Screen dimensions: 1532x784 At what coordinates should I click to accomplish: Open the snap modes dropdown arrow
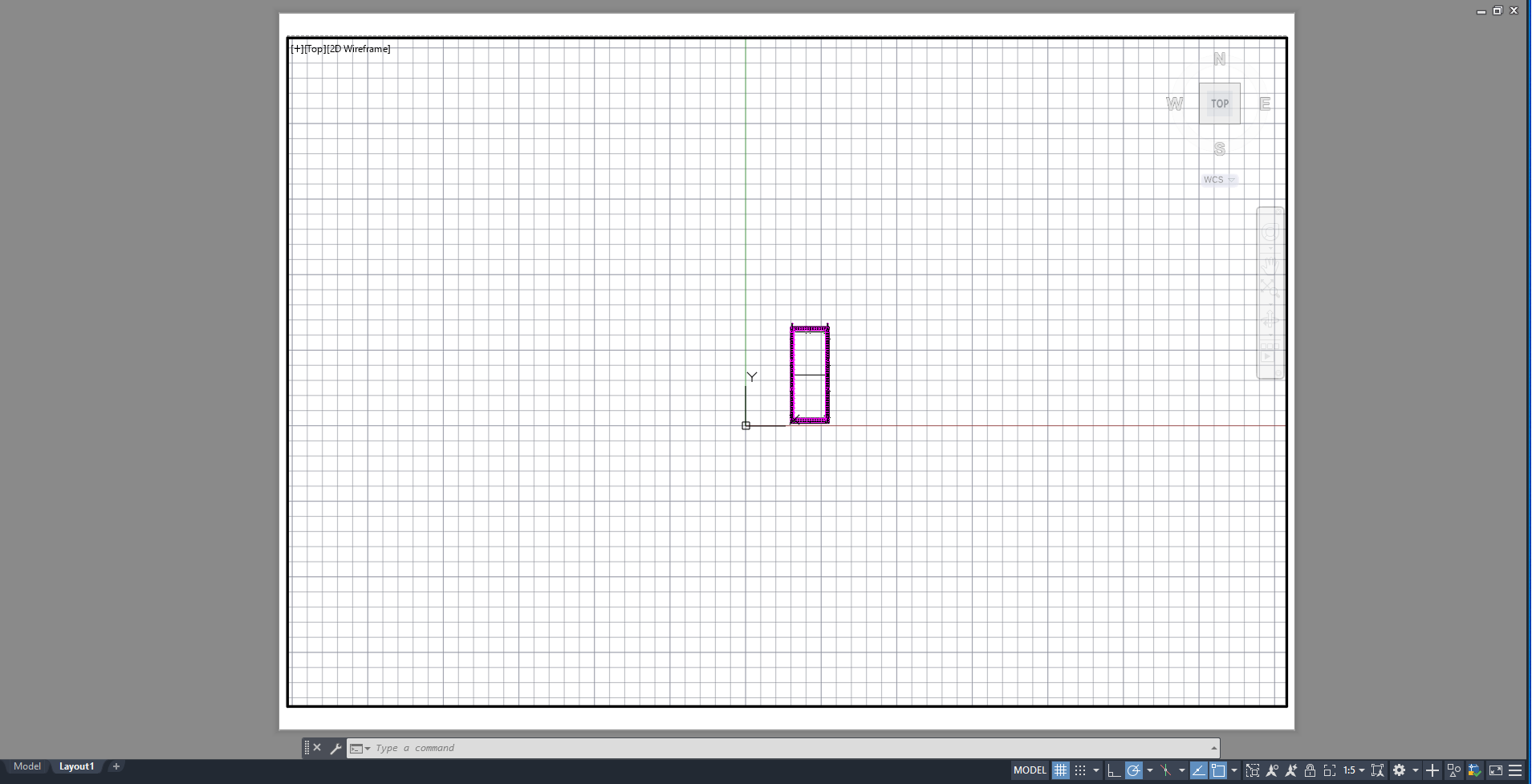click(1097, 770)
